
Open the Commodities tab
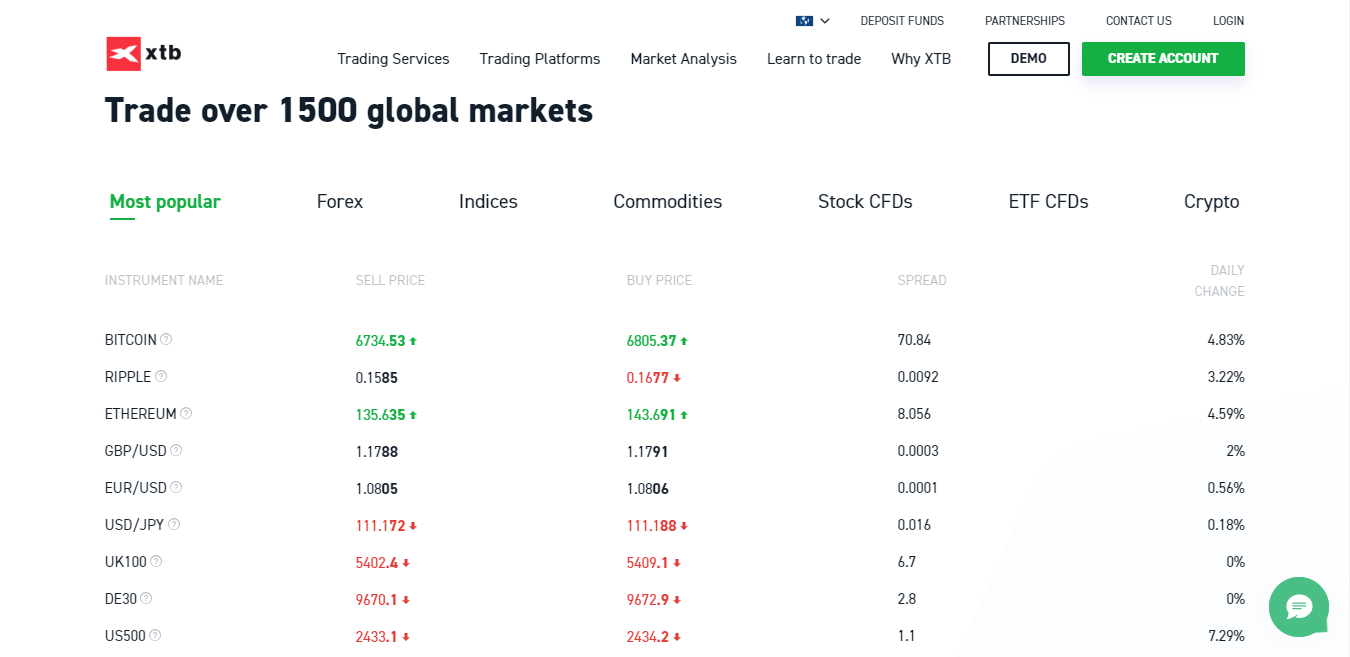(x=667, y=202)
